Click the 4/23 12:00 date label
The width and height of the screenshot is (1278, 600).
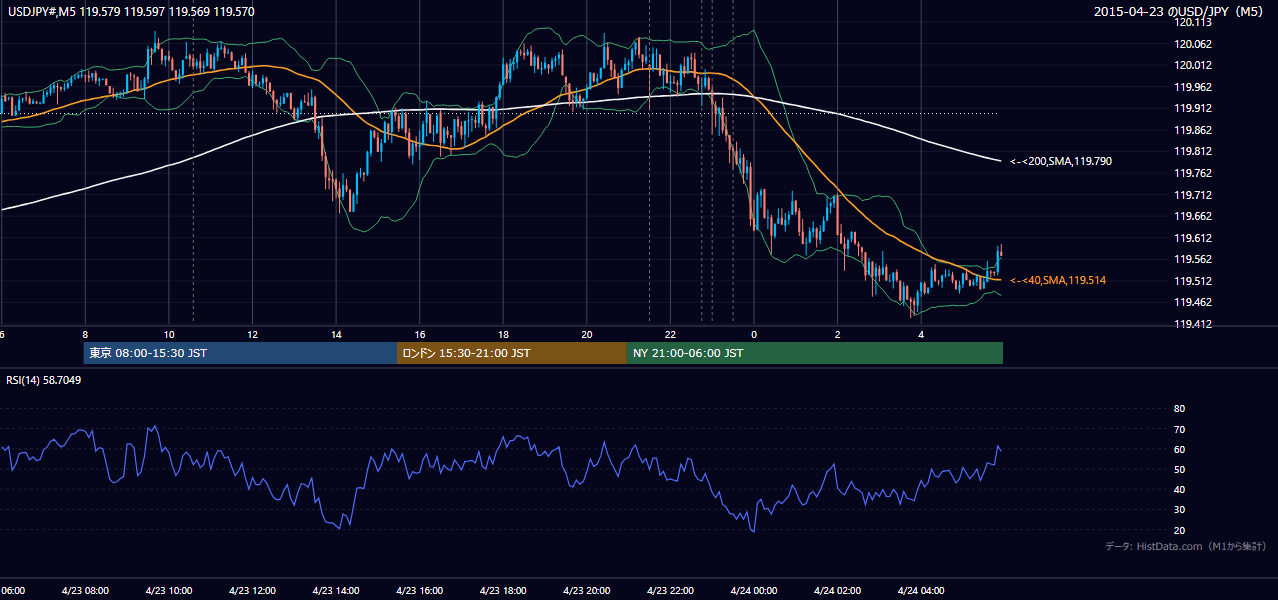tap(251, 590)
